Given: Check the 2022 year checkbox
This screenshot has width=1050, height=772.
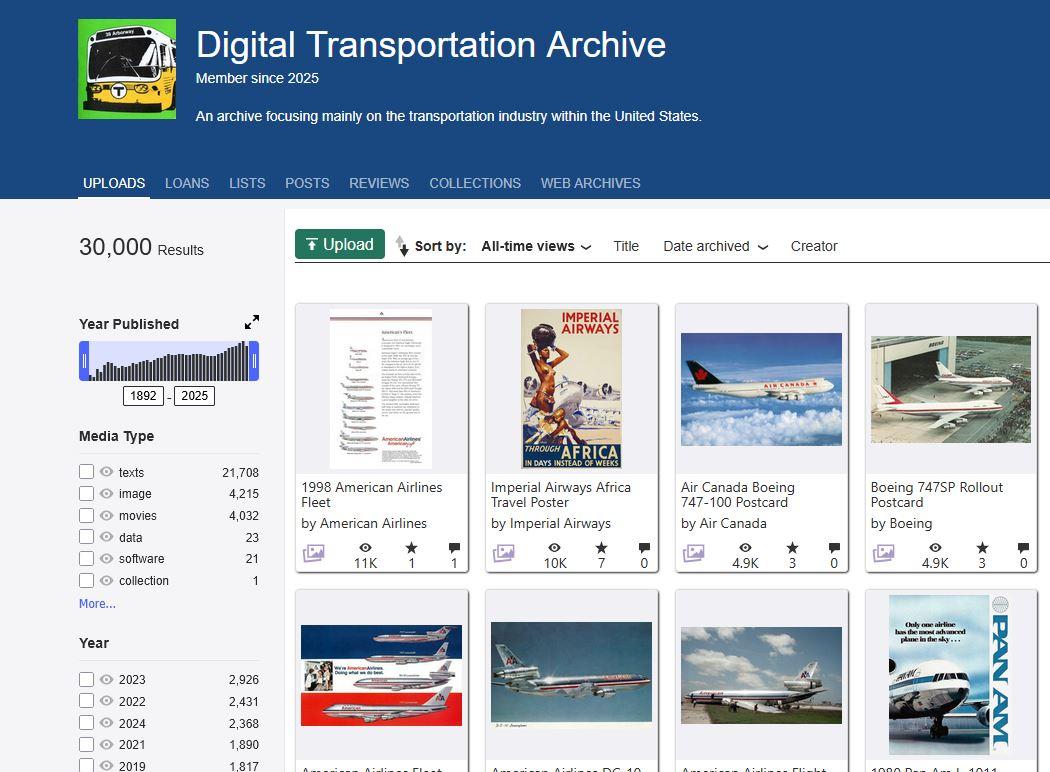Looking at the screenshot, I should pos(86,701).
